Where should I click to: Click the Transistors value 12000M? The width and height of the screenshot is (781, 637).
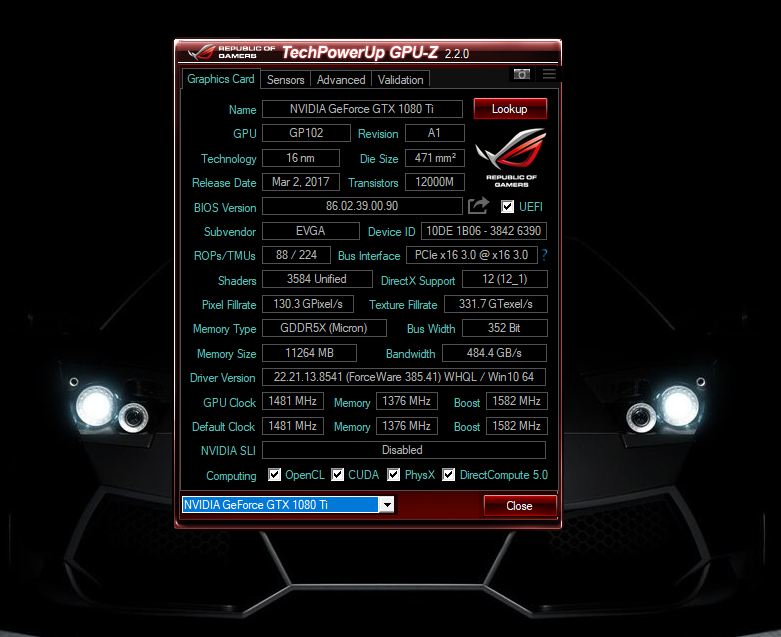click(x=435, y=182)
